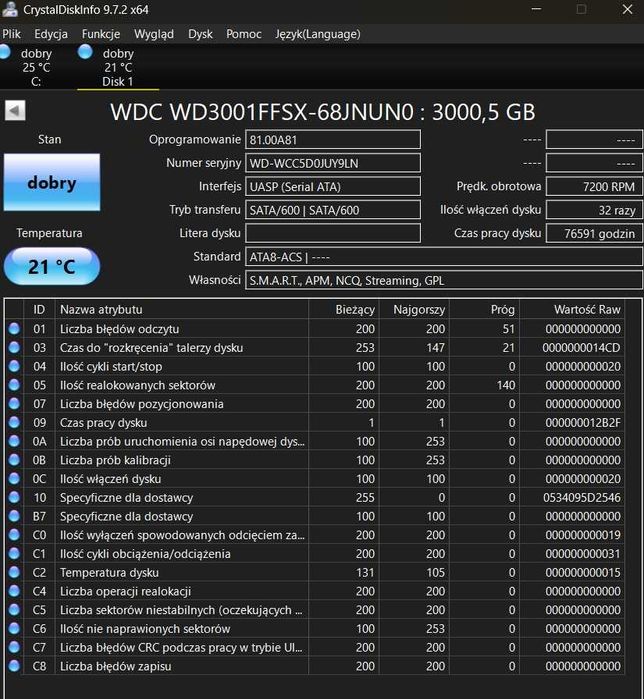644x699 pixels.
Task: Click status dot for attribute 07
Action: 14,403
